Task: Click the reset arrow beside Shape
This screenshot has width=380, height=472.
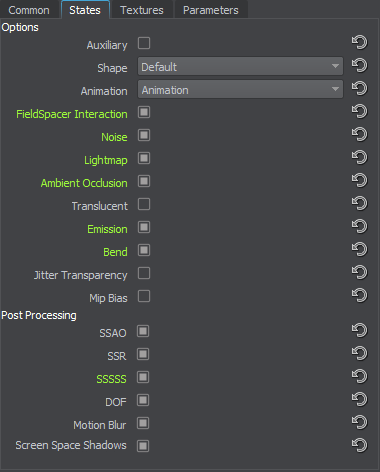Action: [x=359, y=66]
